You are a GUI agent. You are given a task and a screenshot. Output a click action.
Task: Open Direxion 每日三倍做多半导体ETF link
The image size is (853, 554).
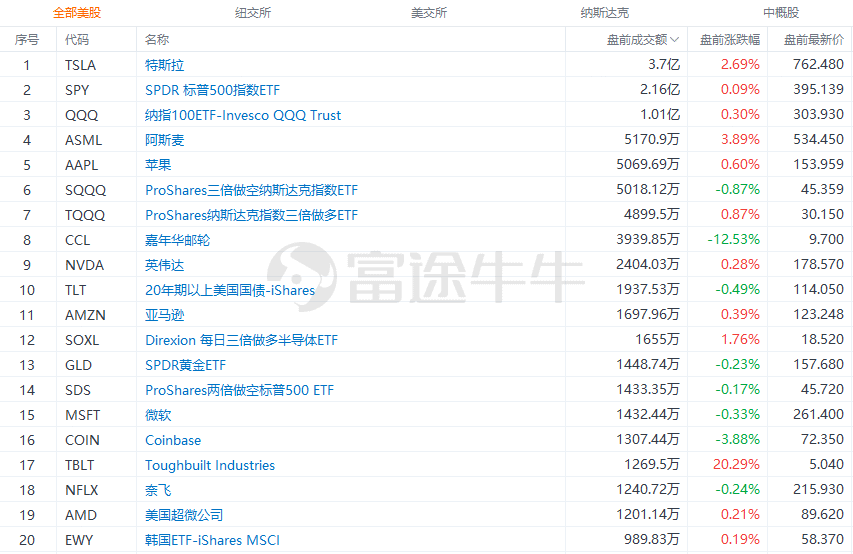click(x=241, y=340)
